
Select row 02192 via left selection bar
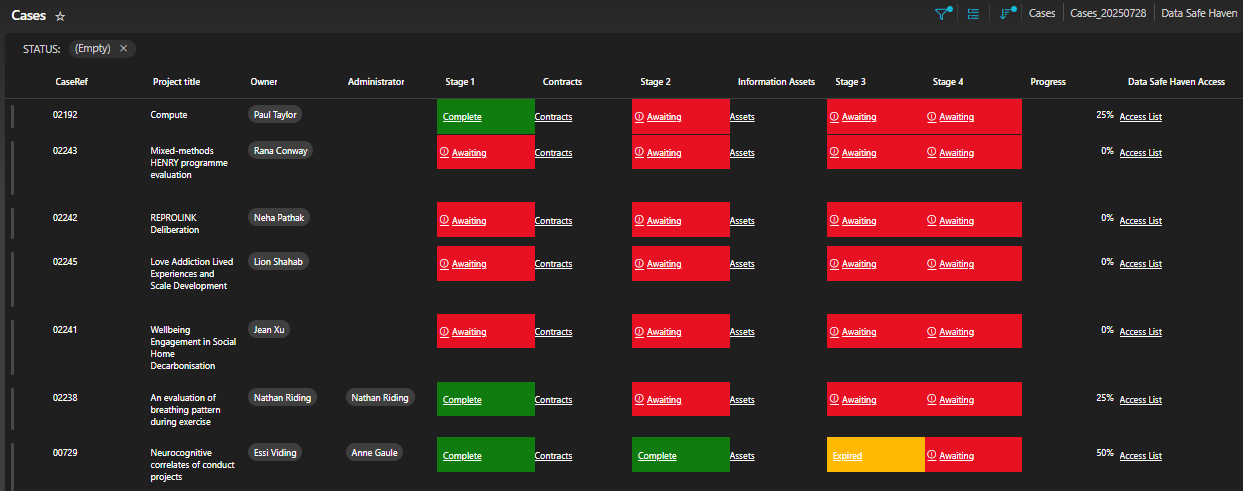12,116
